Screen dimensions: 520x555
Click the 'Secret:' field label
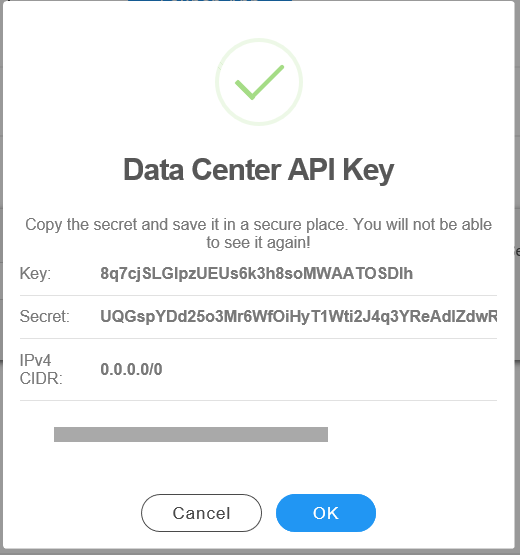[45, 316]
